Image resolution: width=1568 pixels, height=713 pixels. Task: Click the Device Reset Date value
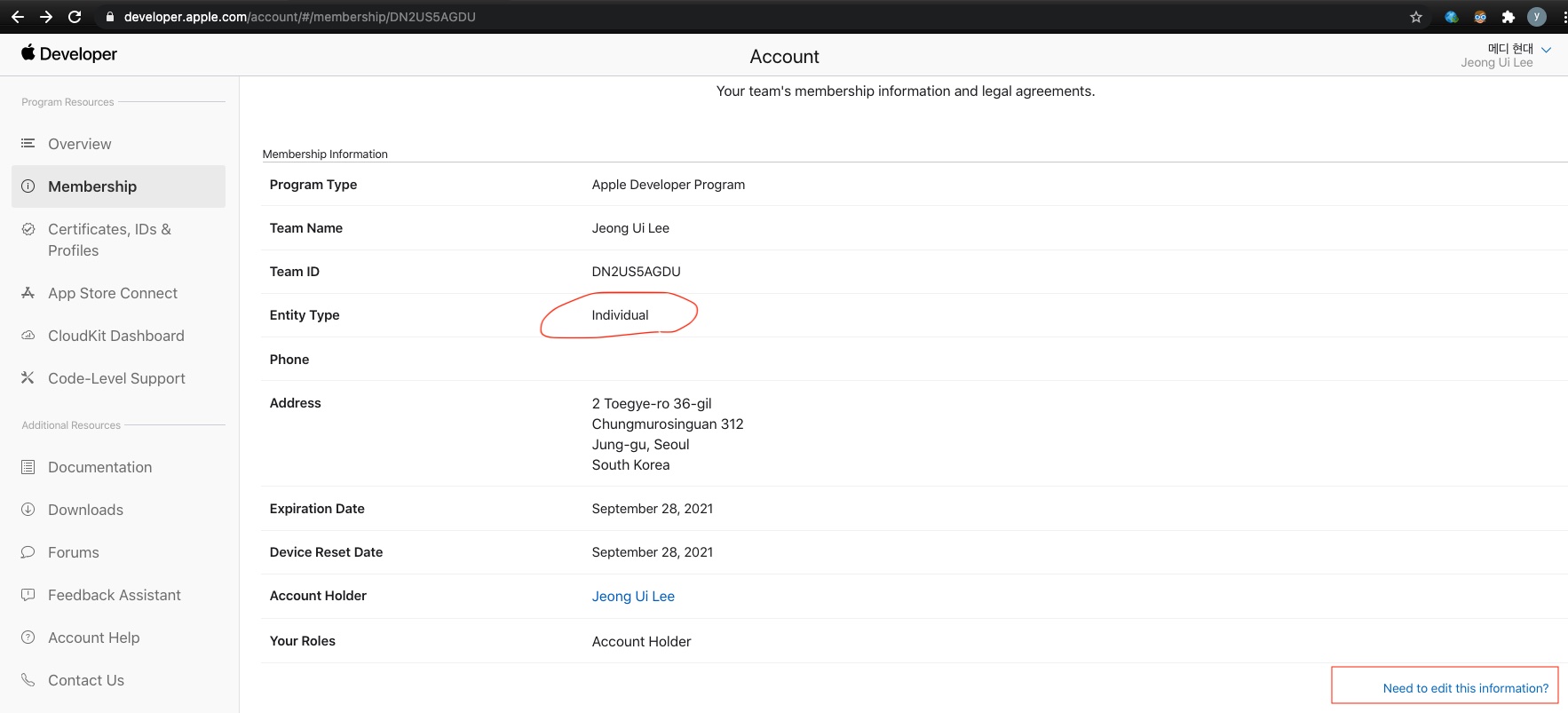(x=653, y=552)
